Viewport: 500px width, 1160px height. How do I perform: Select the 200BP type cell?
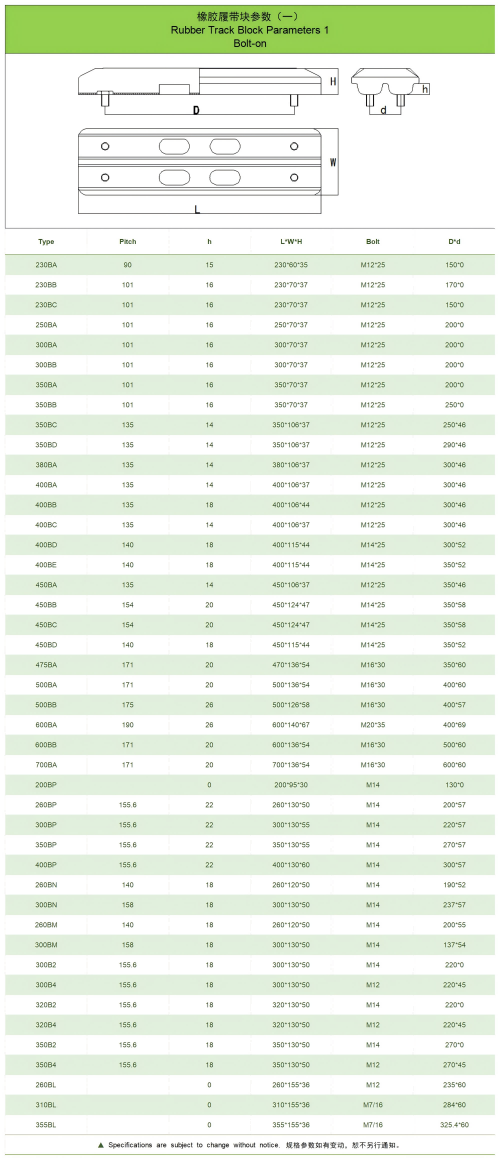tap(46, 784)
